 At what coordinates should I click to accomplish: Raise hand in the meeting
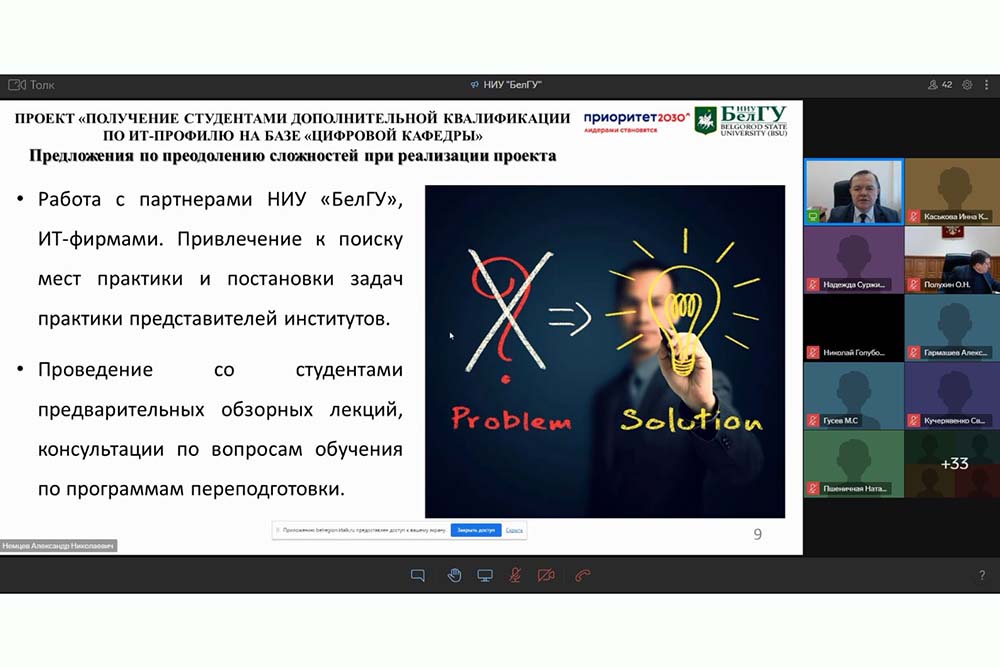pyautogui.click(x=454, y=575)
